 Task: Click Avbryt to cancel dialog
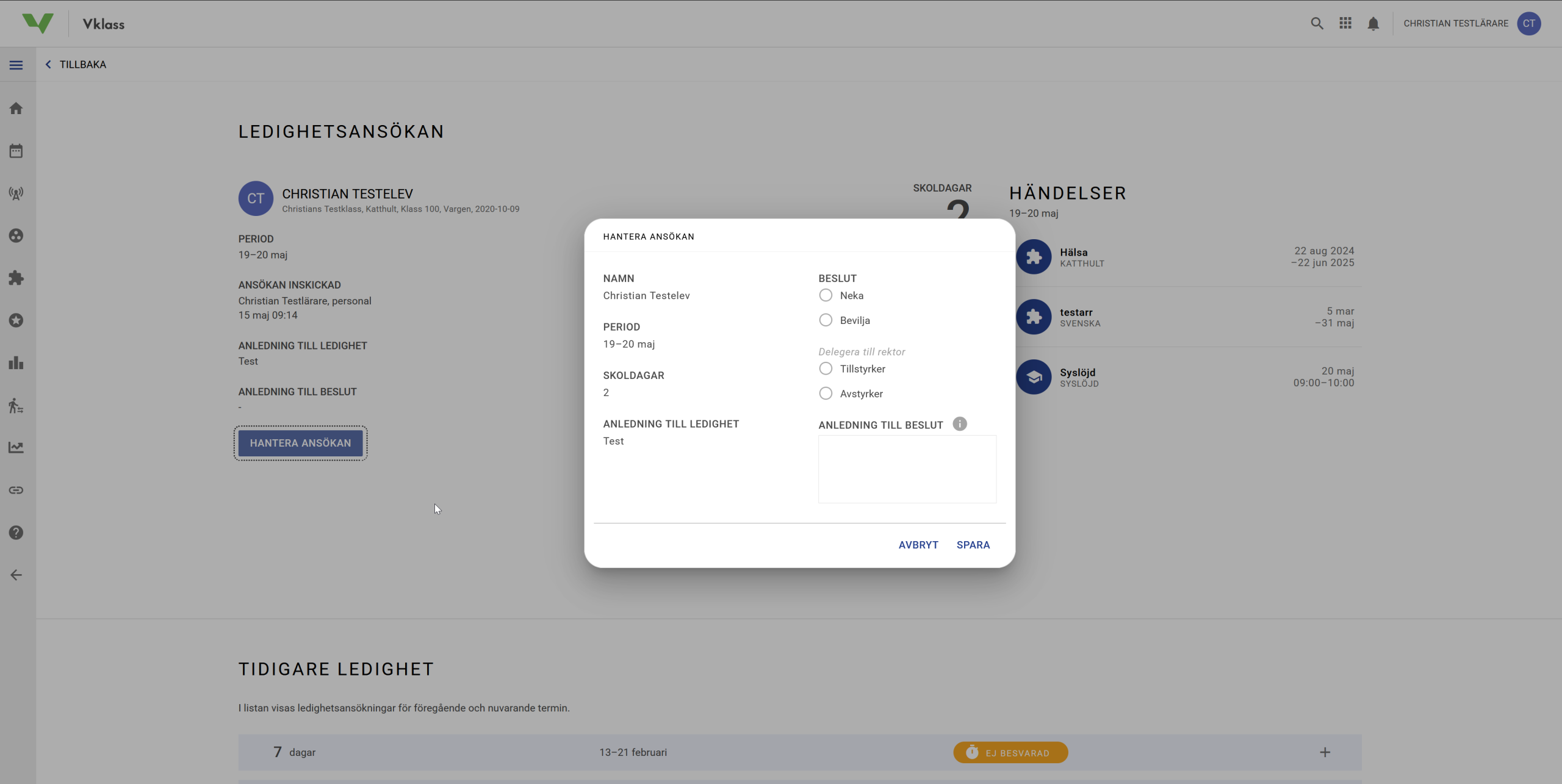click(x=918, y=545)
